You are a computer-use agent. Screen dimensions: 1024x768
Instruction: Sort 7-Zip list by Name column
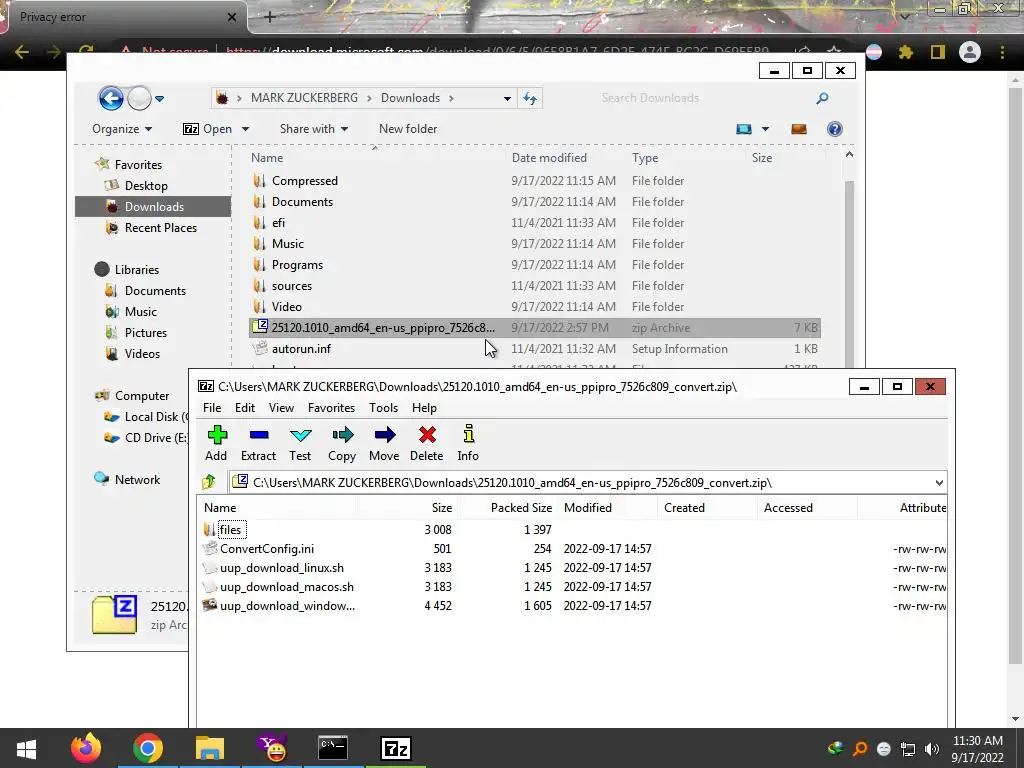220,507
